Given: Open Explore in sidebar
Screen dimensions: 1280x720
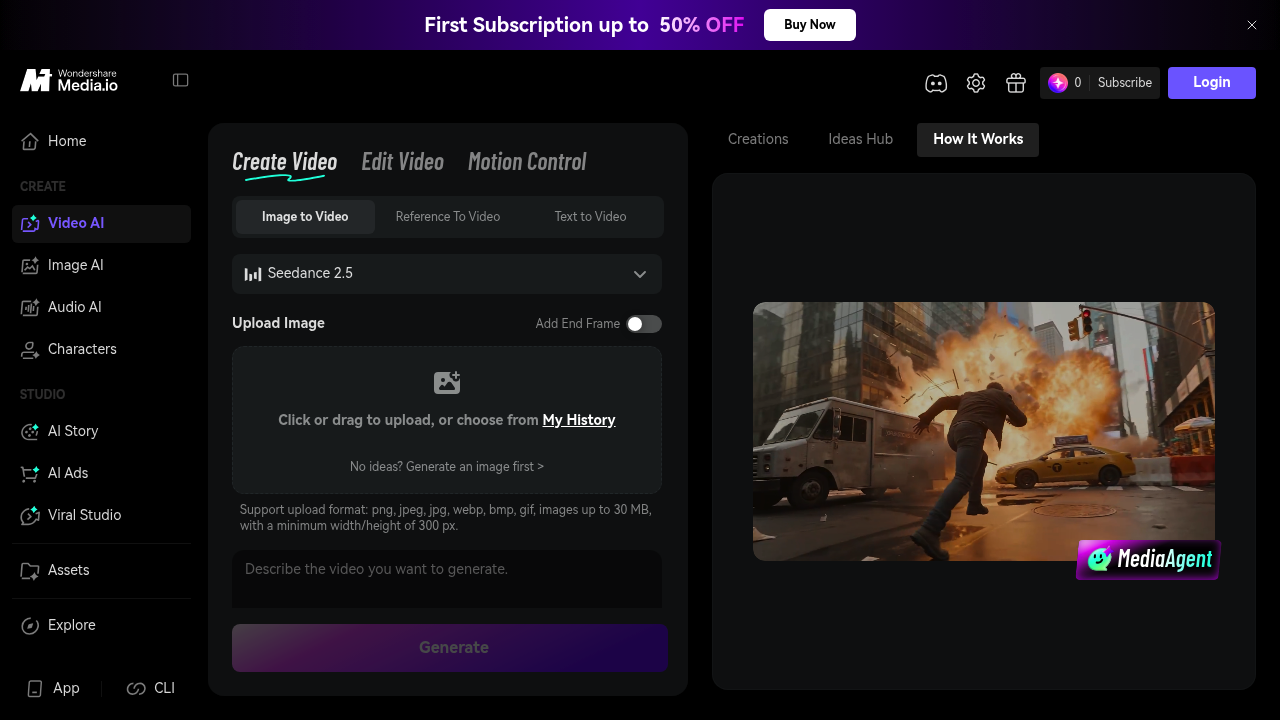Looking at the screenshot, I should (101, 625).
